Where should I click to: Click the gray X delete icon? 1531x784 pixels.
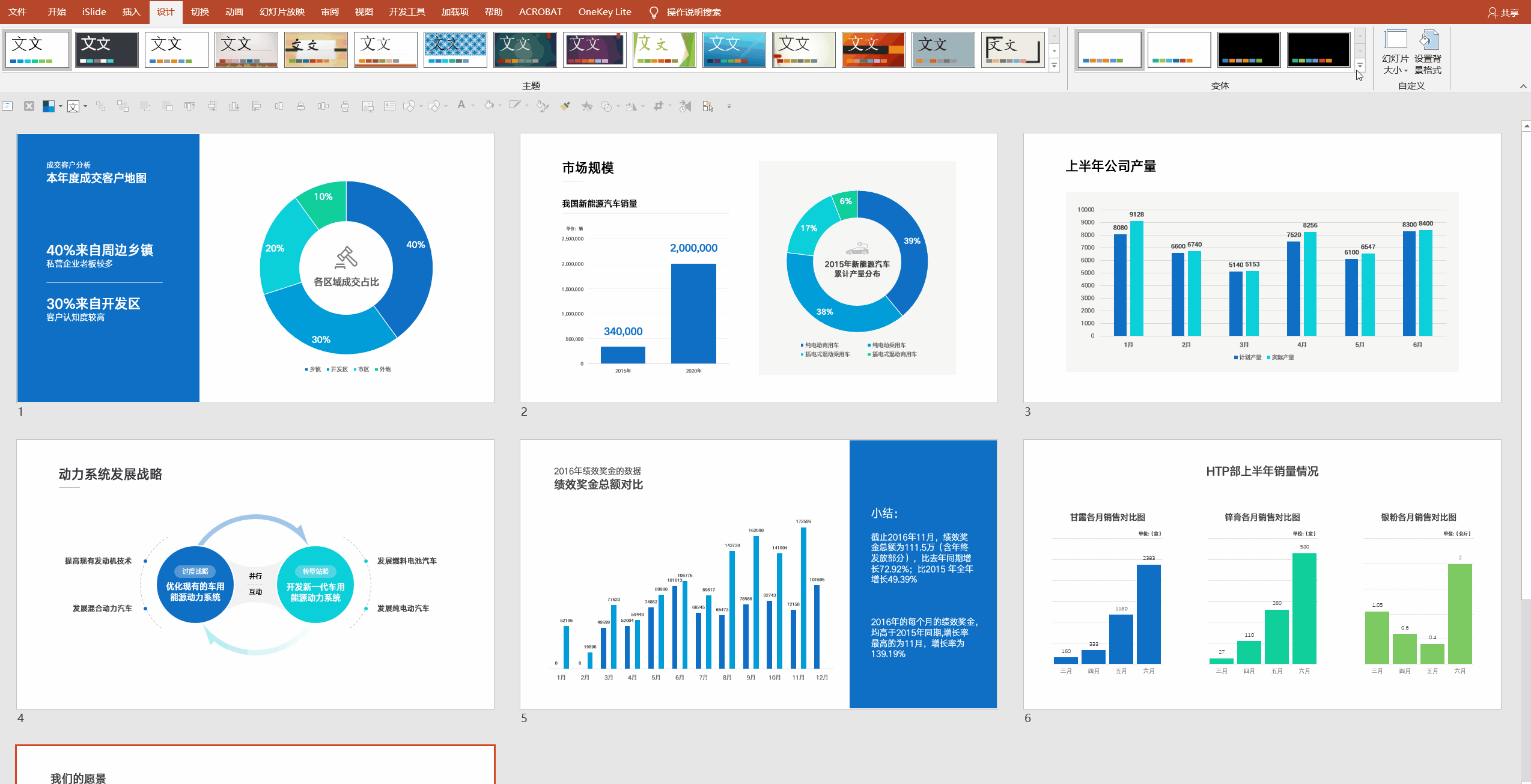(x=29, y=106)
